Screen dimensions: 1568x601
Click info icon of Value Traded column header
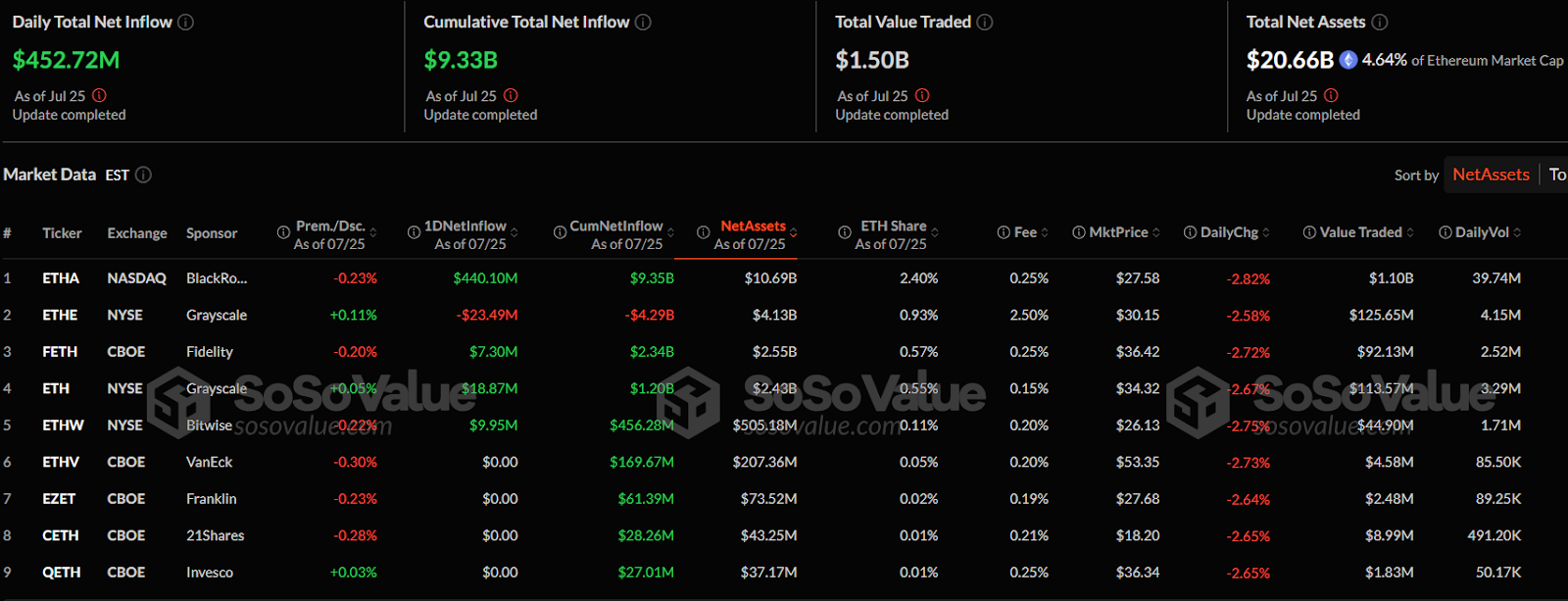(1309, 232)
